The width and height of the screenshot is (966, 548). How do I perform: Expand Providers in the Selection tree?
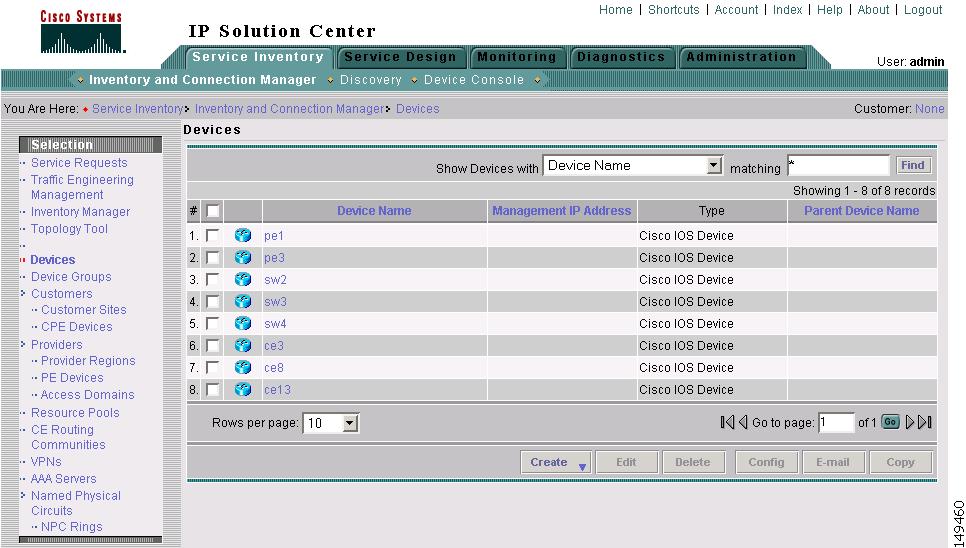(x=23, y=344)
